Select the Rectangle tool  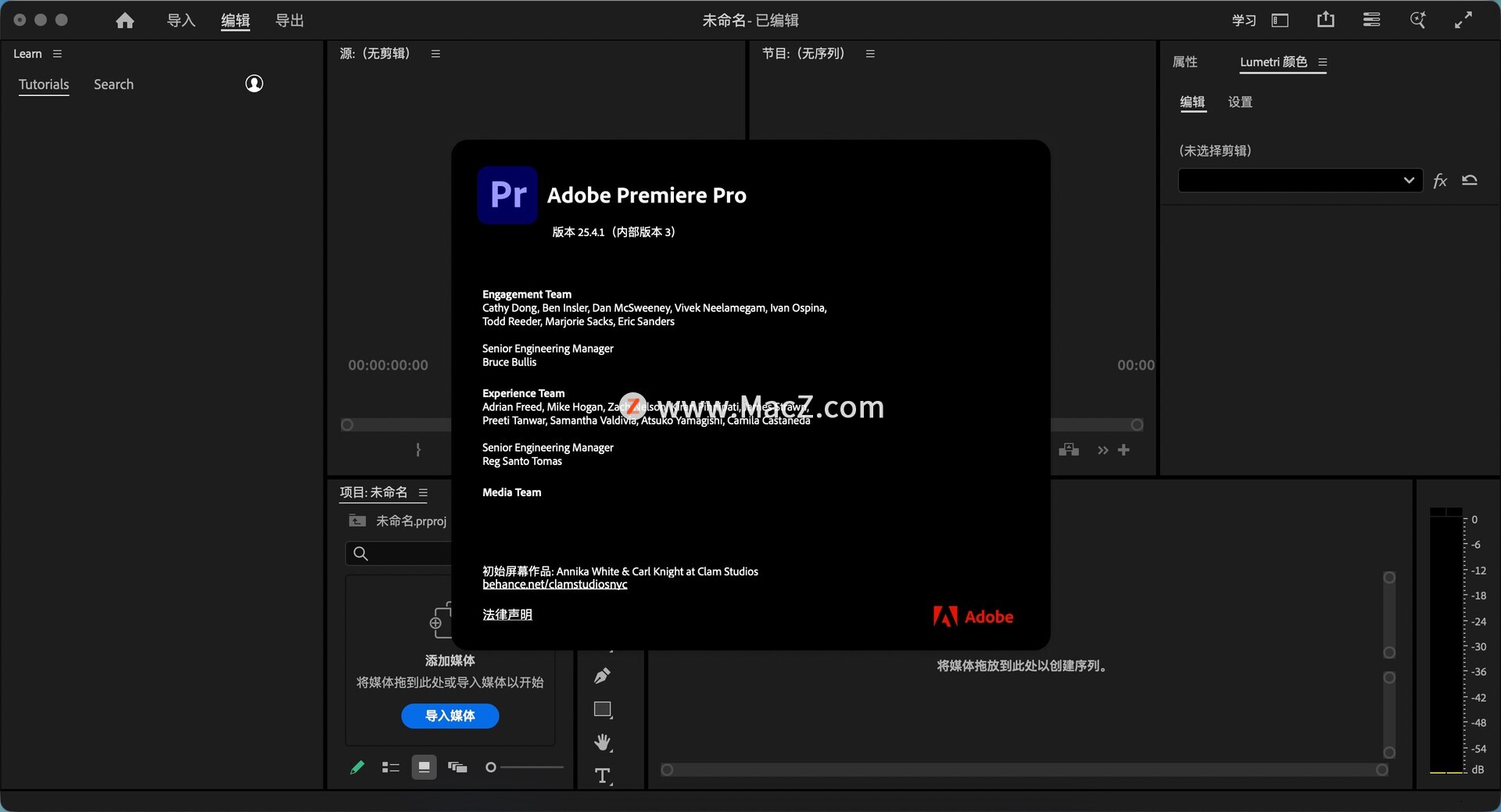tap(603, 710)
